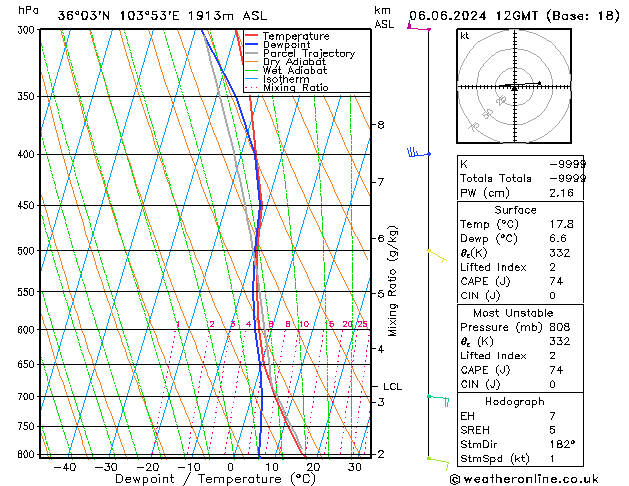Click the pink '15' mixing ratio label
629x486 pixels.
329,324
